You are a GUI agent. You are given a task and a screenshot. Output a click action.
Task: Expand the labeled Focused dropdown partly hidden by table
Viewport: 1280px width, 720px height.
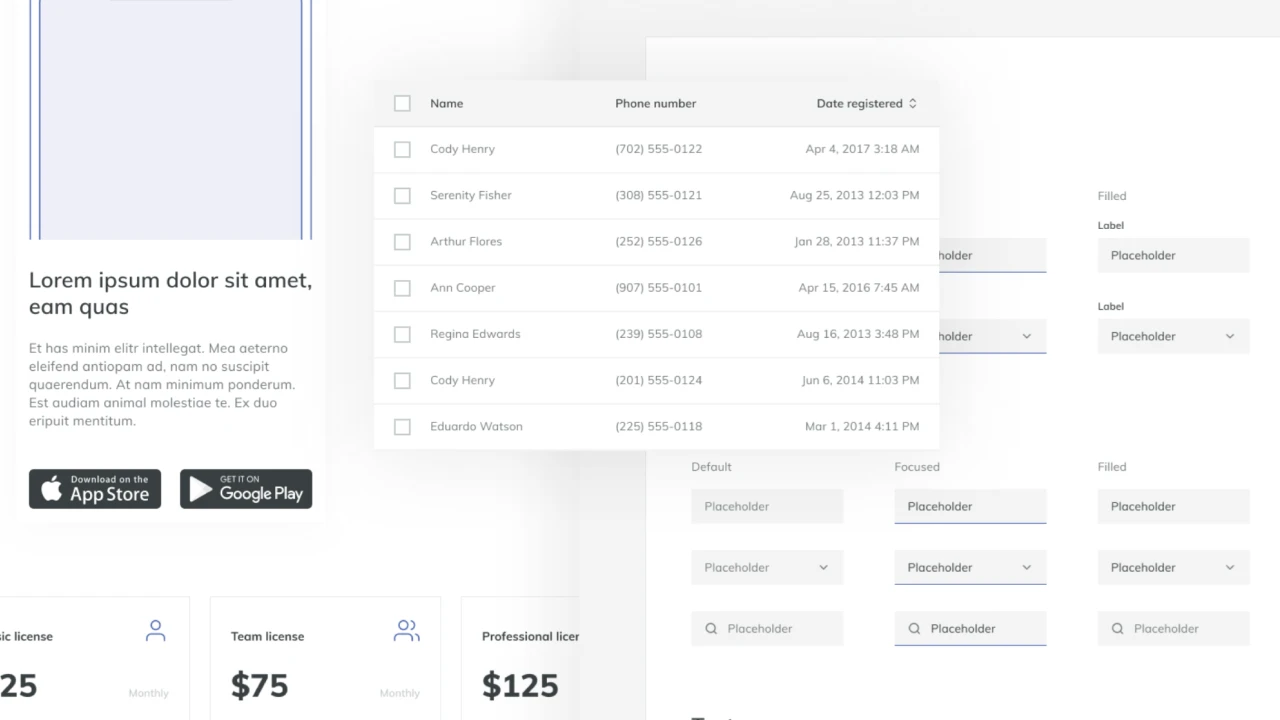click(x=992, y=336)
